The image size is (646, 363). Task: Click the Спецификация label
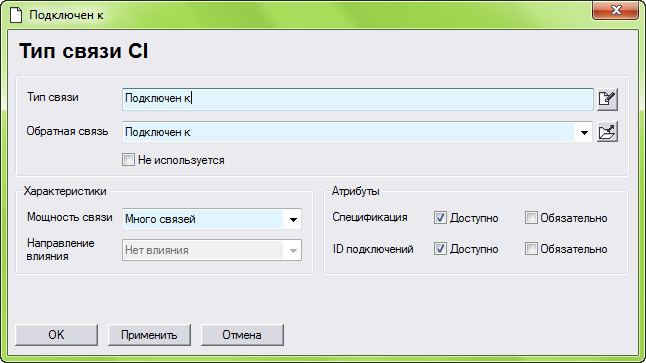(x=370, y=217)
